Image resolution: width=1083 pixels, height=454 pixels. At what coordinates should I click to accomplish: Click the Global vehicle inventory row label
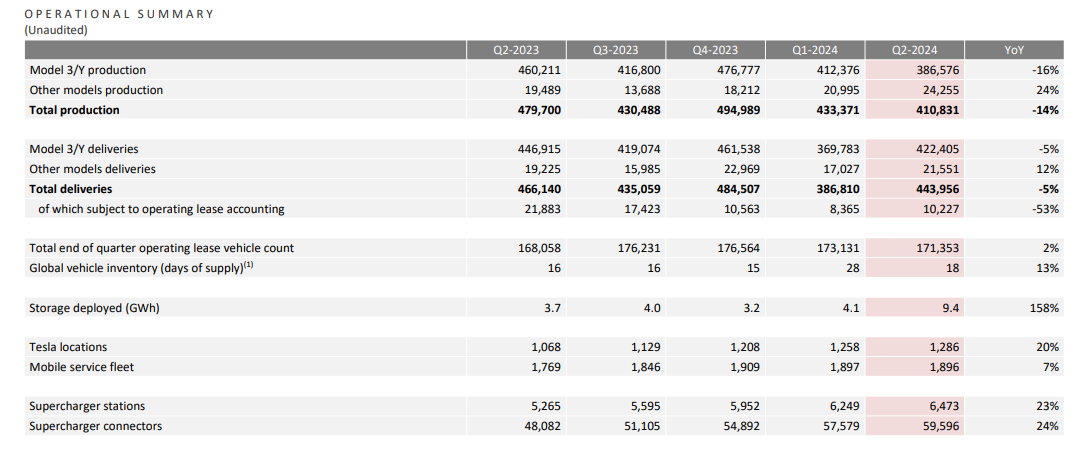coord(142,267)
